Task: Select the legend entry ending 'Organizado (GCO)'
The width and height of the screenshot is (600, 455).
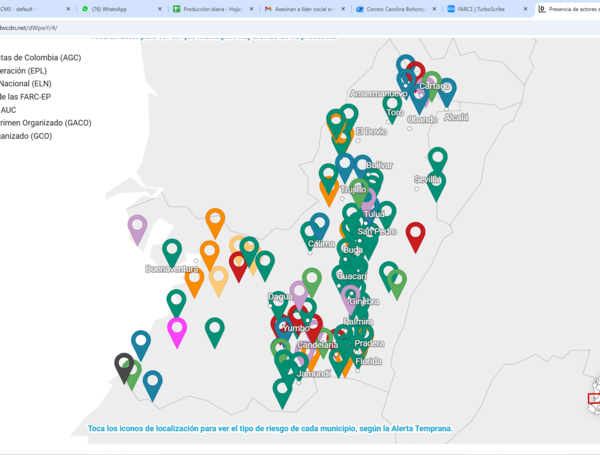Action: (26, 136)
